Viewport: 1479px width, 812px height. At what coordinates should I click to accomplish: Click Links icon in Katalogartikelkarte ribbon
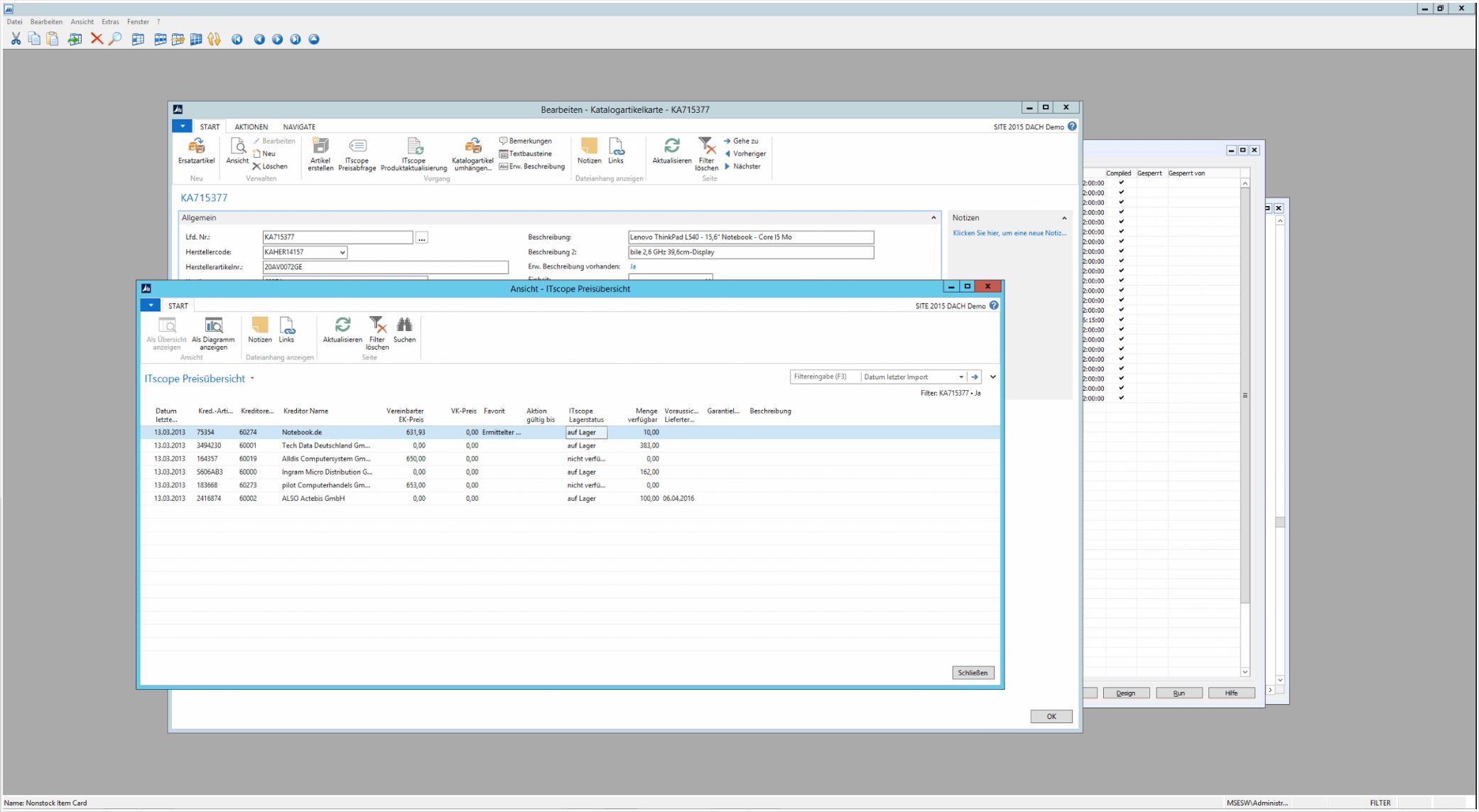[x=616, y=151]
